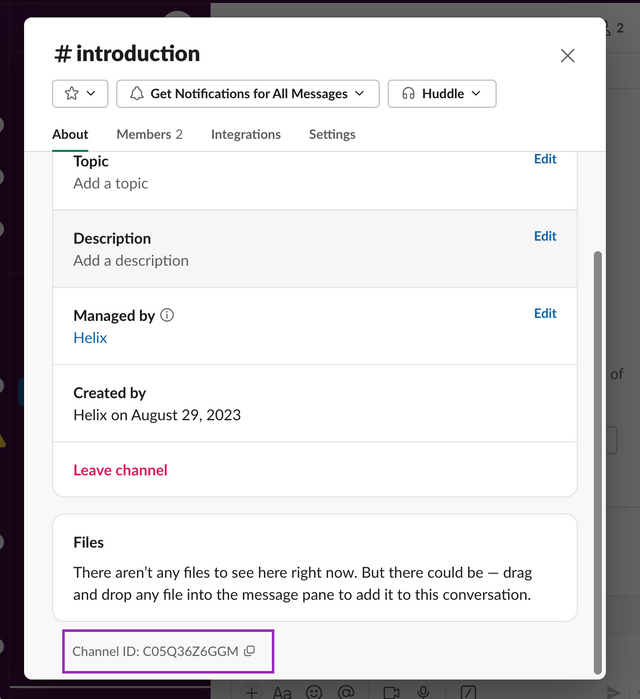
Task: Open the Integrations tab
Action: point(245,134)
